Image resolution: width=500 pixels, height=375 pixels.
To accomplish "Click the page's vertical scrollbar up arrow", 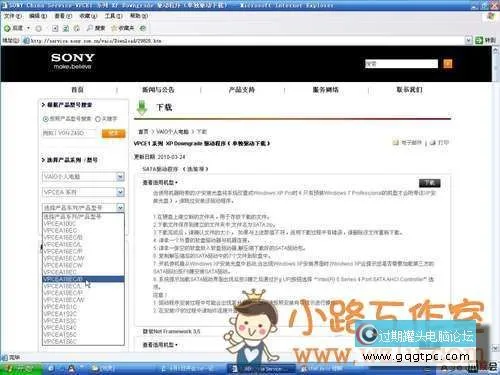I will point(496,50).
